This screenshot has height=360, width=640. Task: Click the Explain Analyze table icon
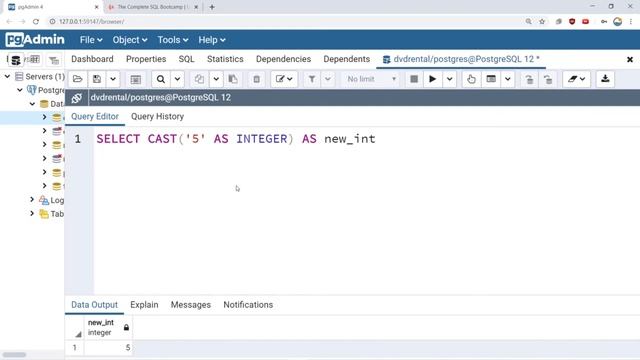pos(491,79)
